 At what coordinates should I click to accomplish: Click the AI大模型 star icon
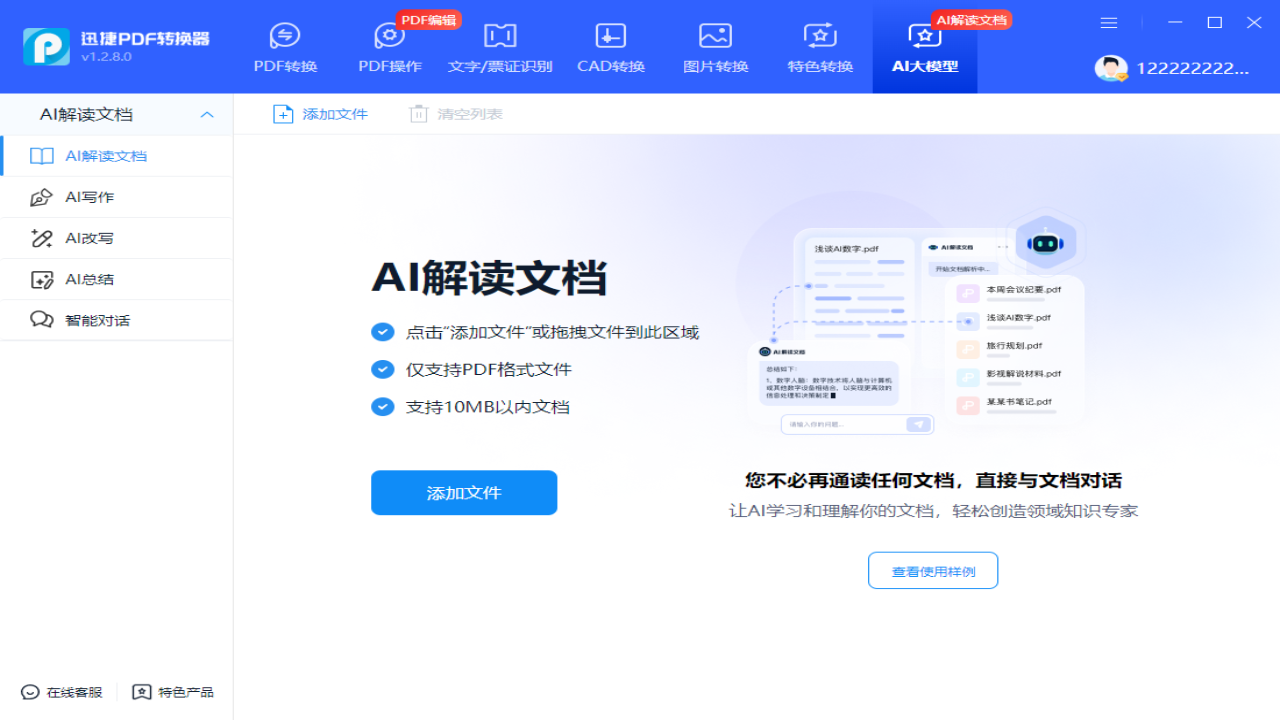pyautogui.click(x=924, y=35)
